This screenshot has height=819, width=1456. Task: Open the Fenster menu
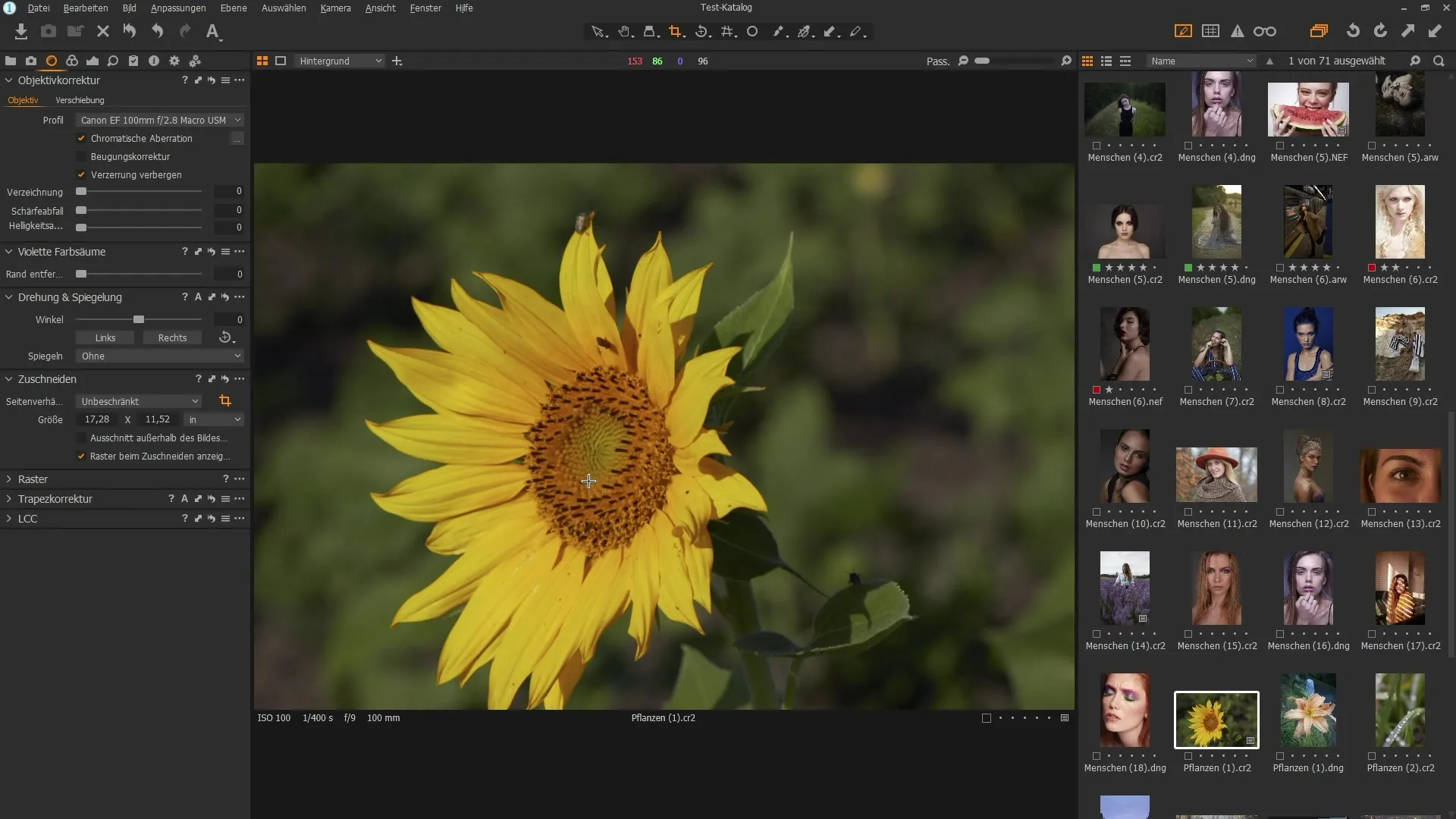[x=425, y=8]
